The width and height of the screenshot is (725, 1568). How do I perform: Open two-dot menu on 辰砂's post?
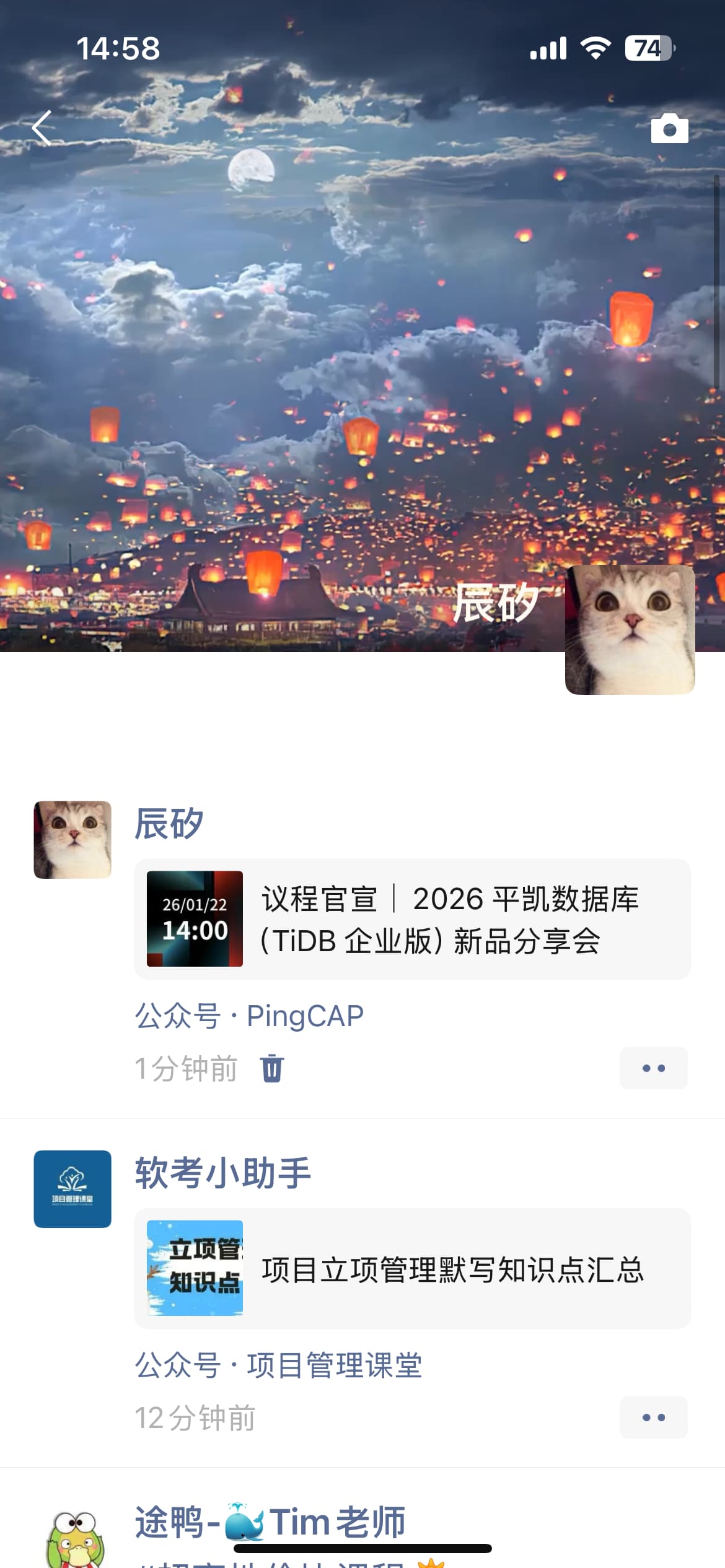pyautogui.click(x=654, y=1068)
